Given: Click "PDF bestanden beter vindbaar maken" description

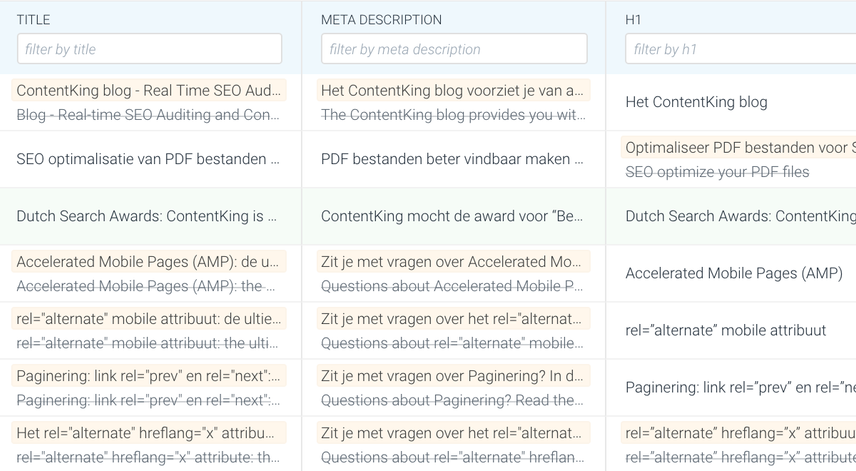Looking at the screenshot, I should point(453,159).
